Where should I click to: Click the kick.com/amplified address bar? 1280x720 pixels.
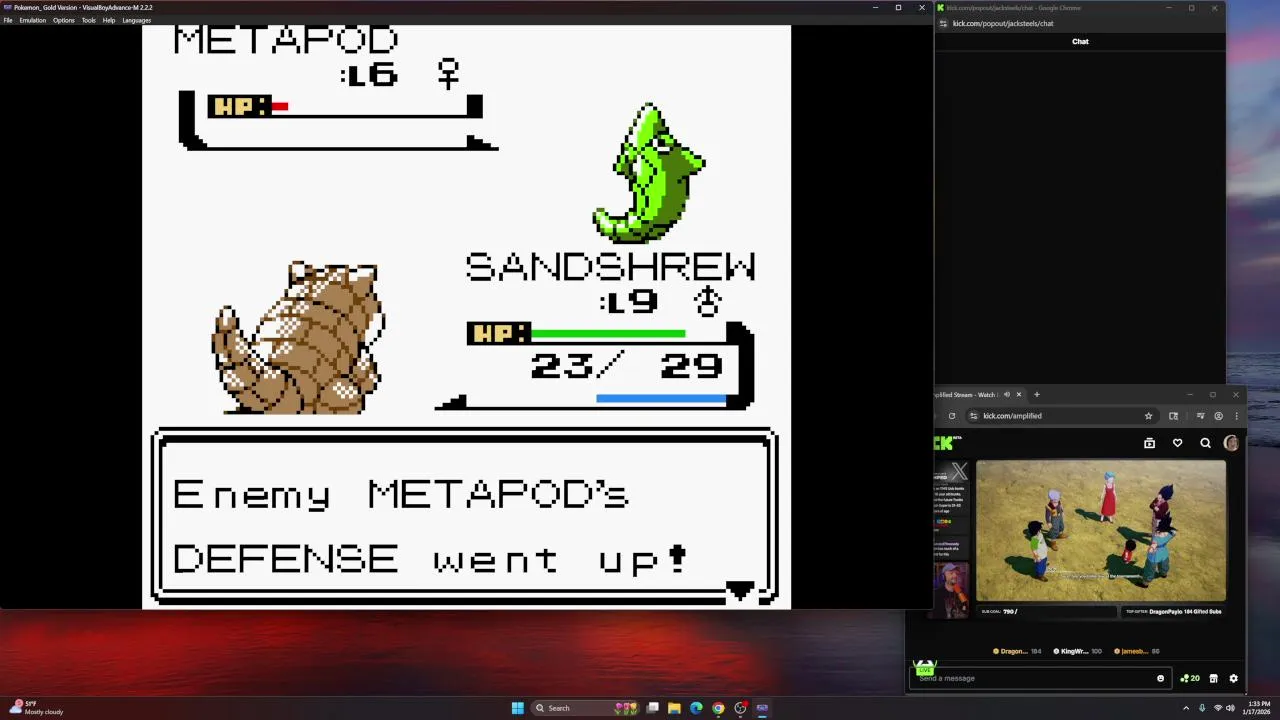click(1060, 416)
